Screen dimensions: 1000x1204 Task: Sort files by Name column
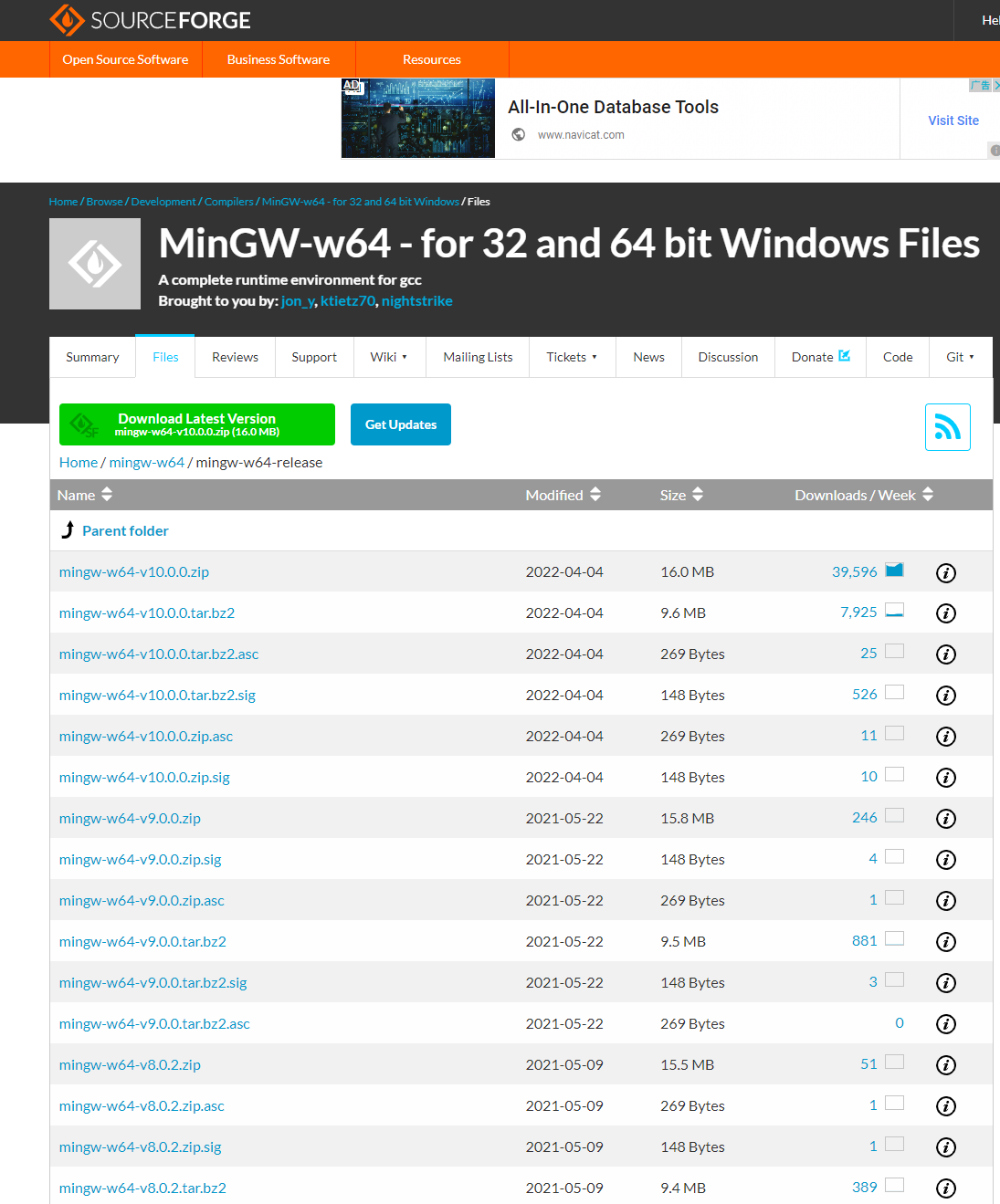point(85,495)
